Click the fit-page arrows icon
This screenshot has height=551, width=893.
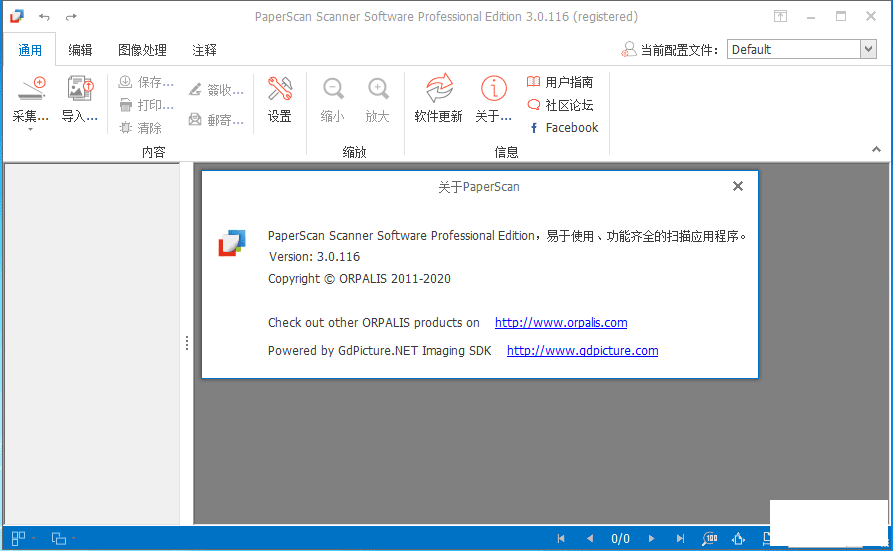click(739, 538)
